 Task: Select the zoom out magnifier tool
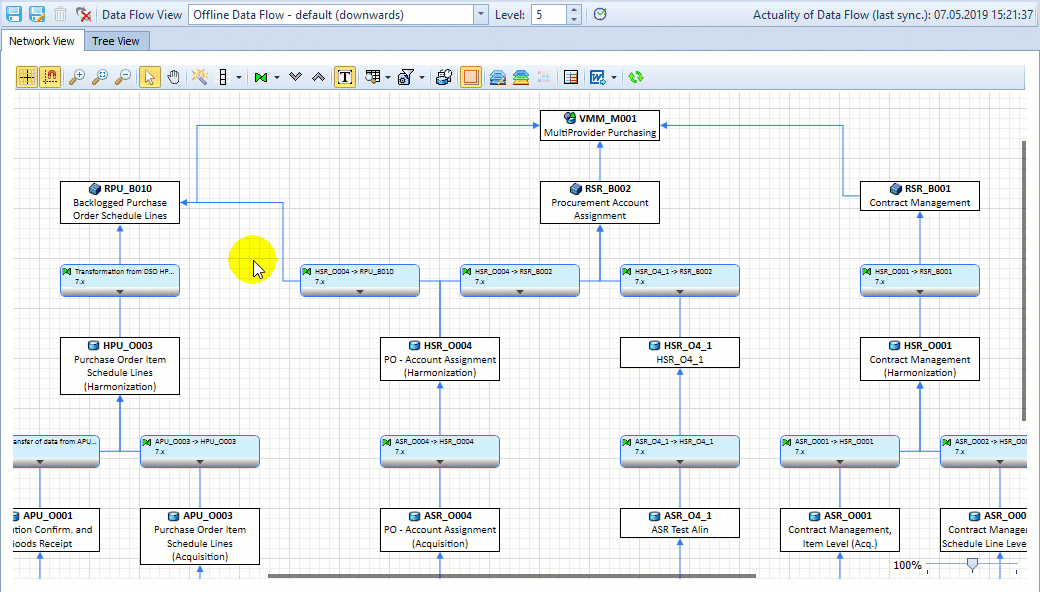tap(122, 76)
